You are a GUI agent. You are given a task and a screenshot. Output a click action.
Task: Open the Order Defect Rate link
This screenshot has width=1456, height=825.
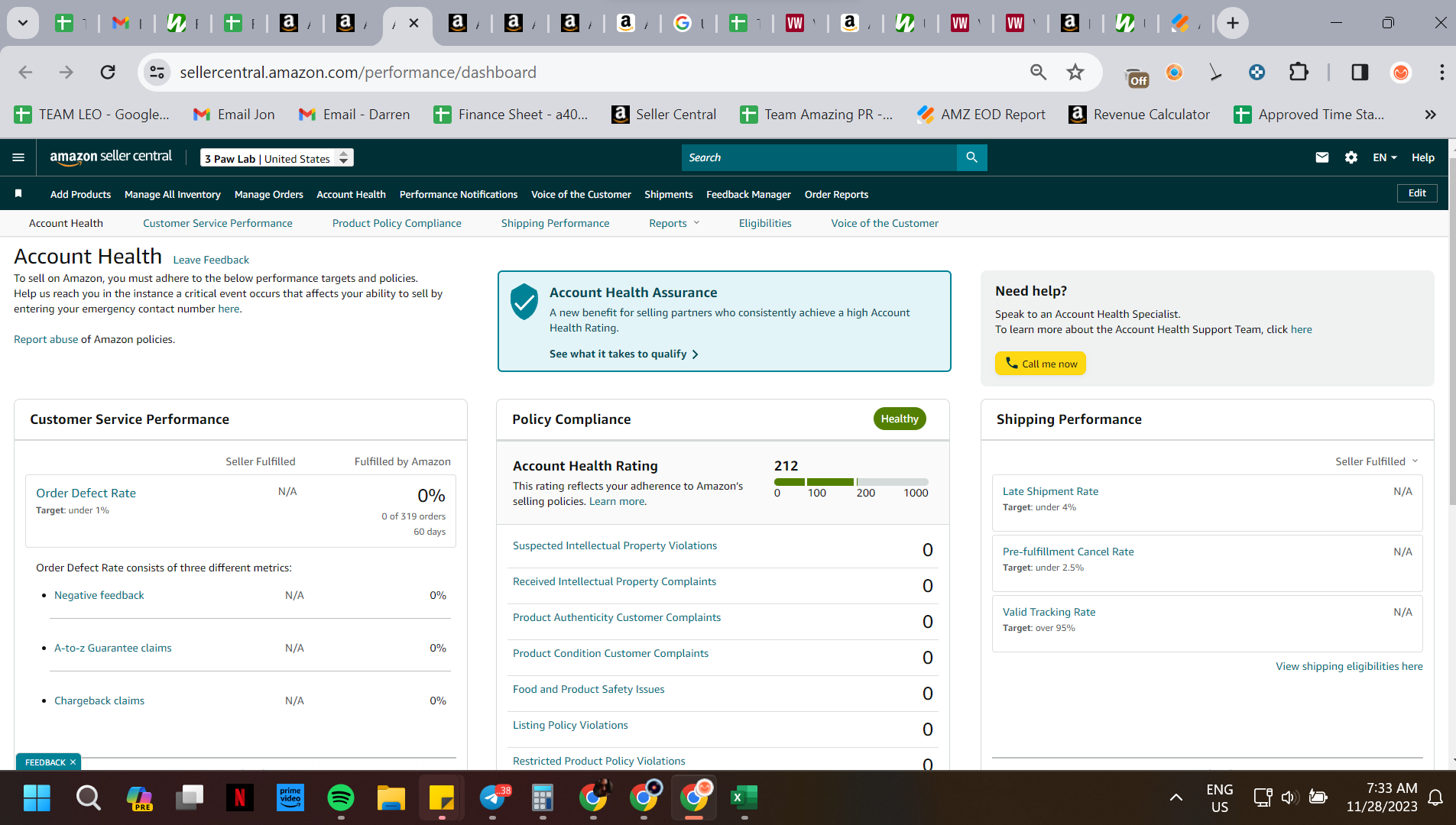pos(86,493)
